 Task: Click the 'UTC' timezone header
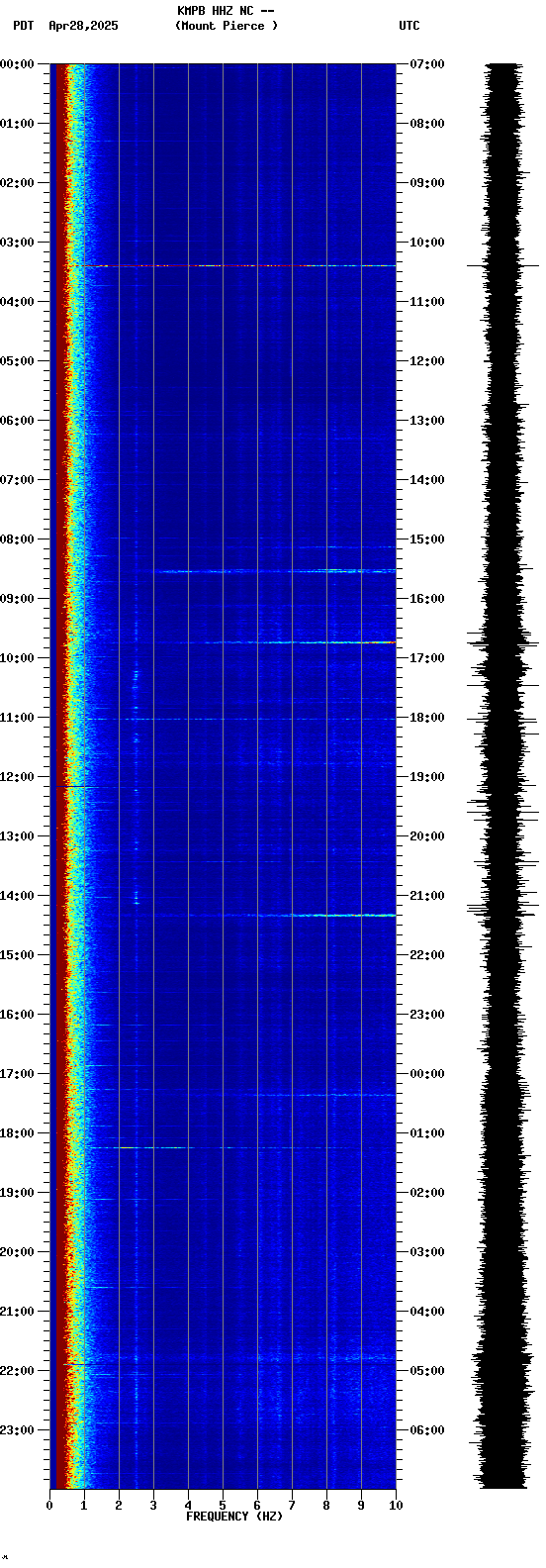pyautogui.click(x=409, y=26)
